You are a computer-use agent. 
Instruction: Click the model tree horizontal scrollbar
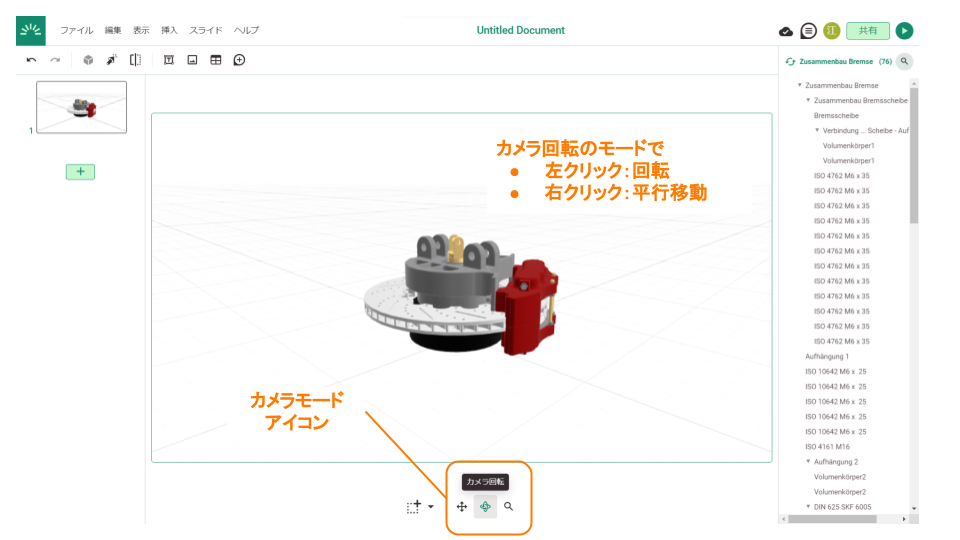point(833,519)
